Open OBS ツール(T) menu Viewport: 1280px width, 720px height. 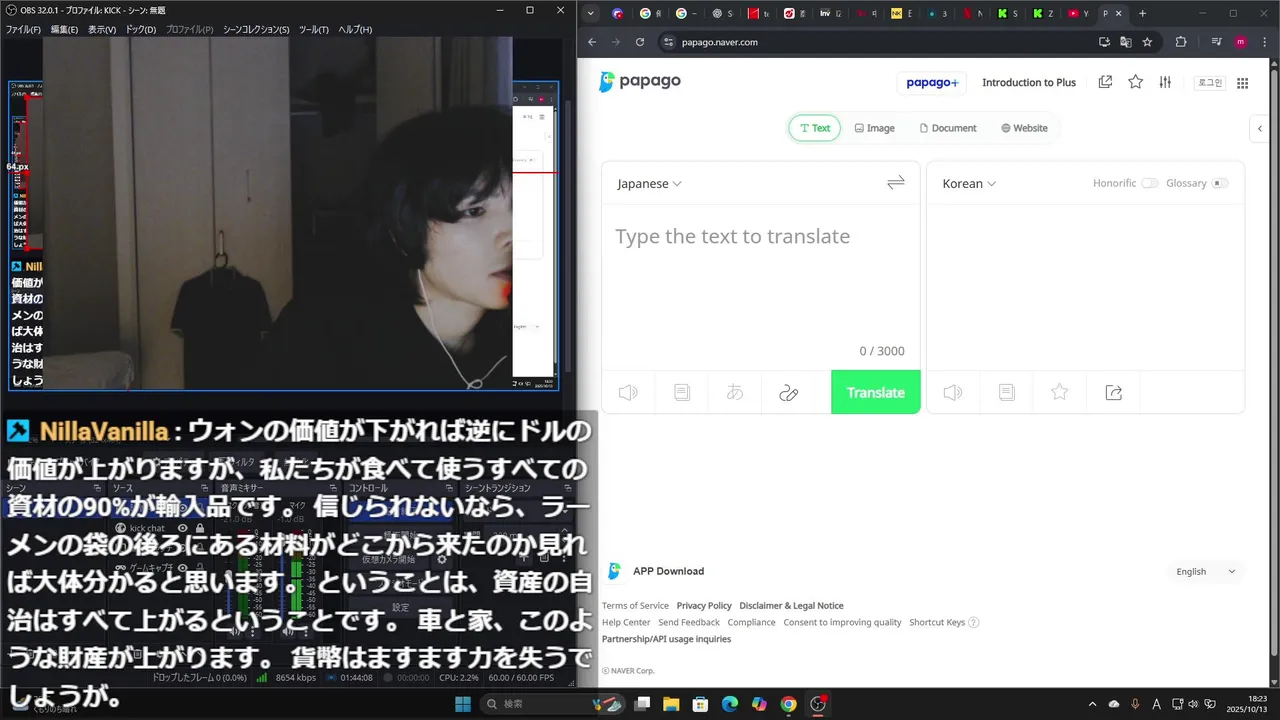pyautogui.click(x=314, y=29)
